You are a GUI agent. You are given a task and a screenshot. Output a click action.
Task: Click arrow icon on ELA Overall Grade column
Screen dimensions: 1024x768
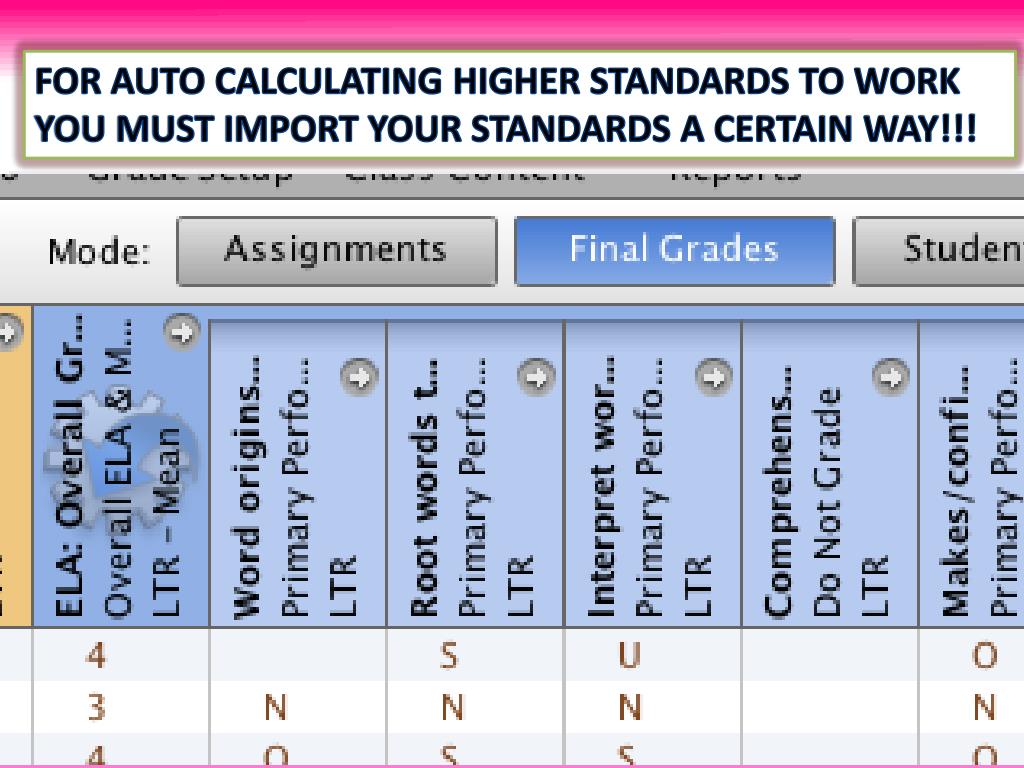click(182, 332)
